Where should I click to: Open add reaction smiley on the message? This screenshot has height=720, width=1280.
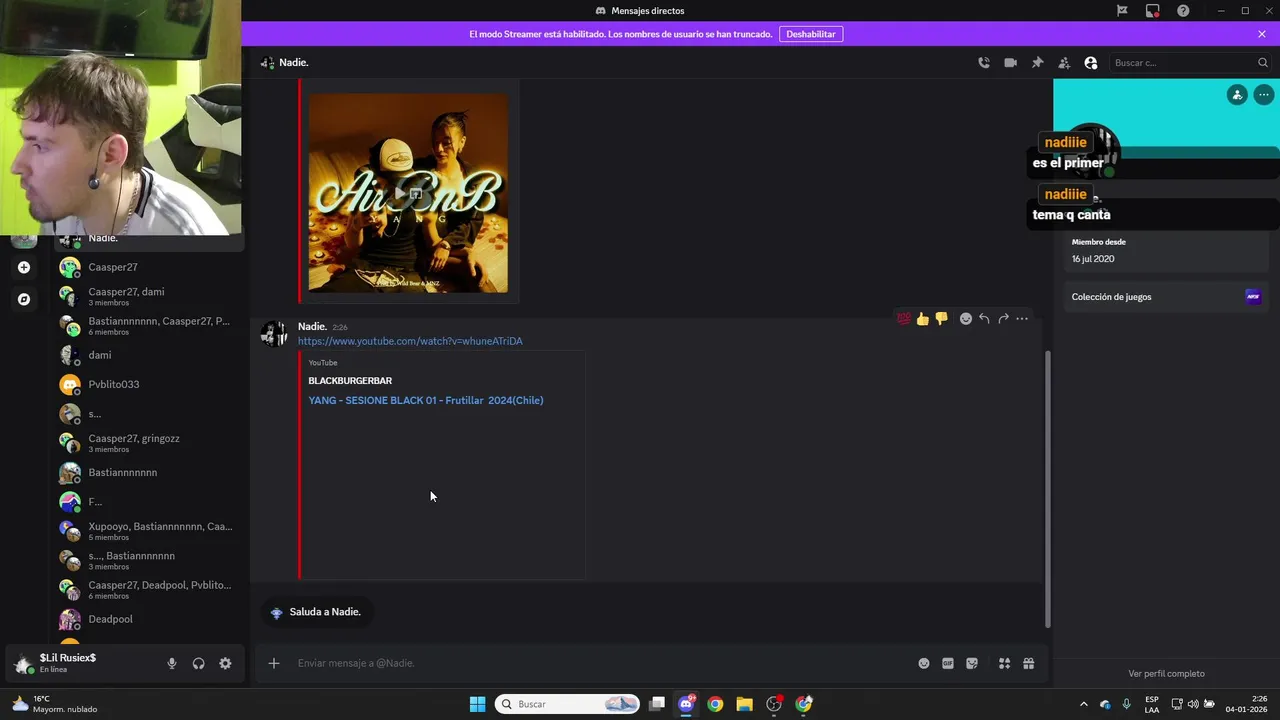click(x=966, y=318)
